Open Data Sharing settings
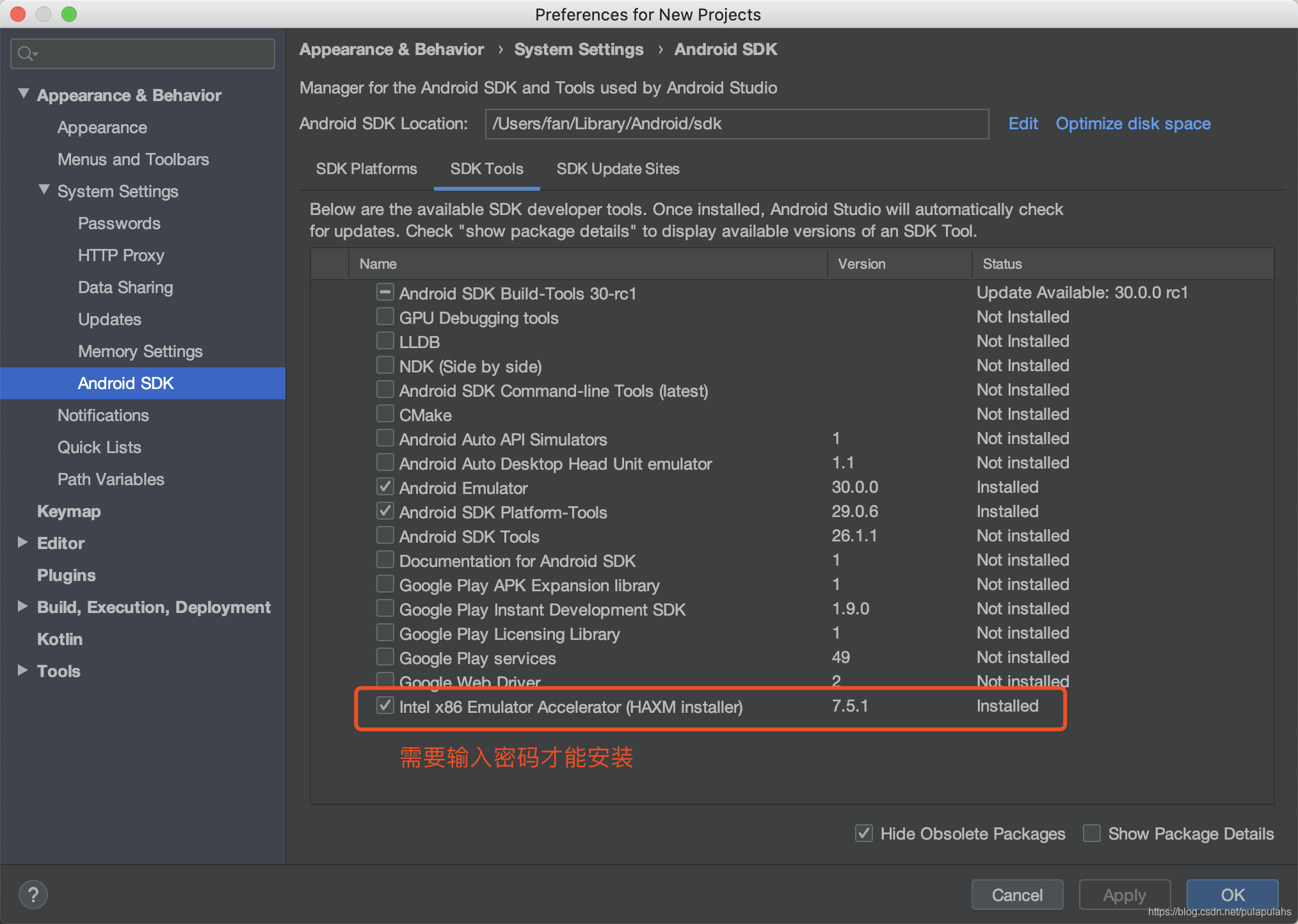 click(125, 287)
